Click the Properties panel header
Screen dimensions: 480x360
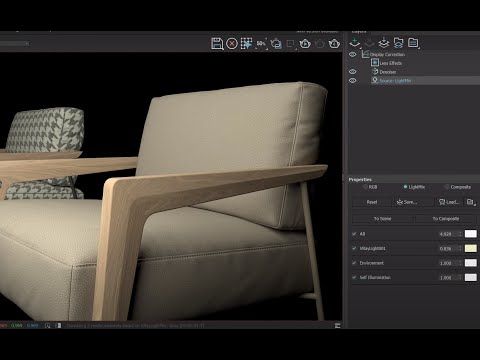click(x=413, y=179)
